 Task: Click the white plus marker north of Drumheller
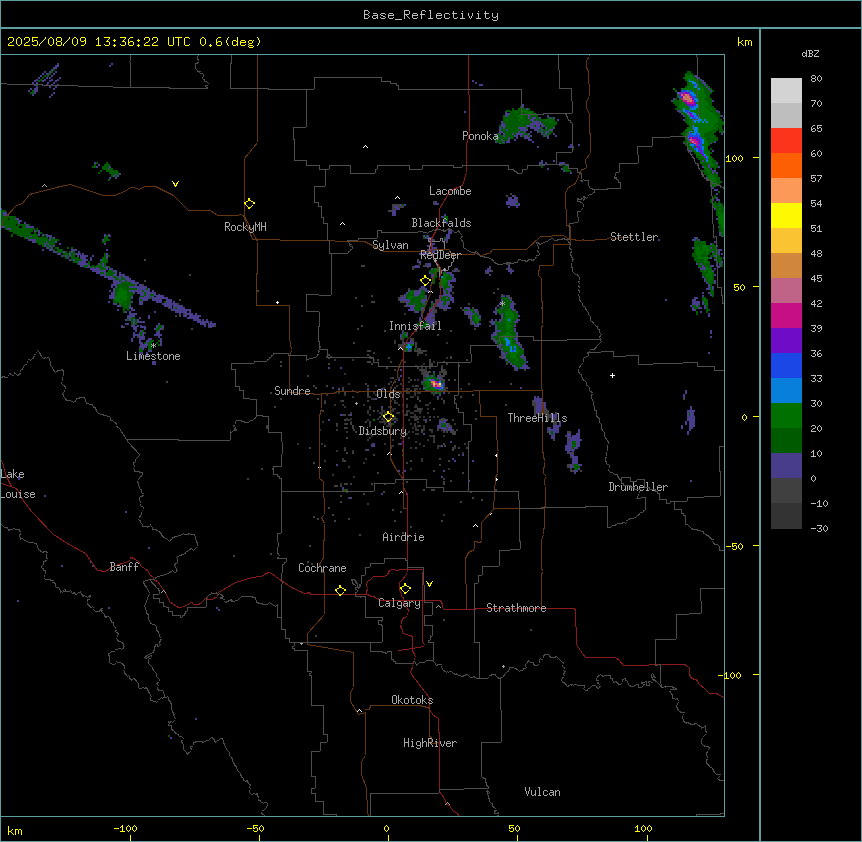coord(612,375)
